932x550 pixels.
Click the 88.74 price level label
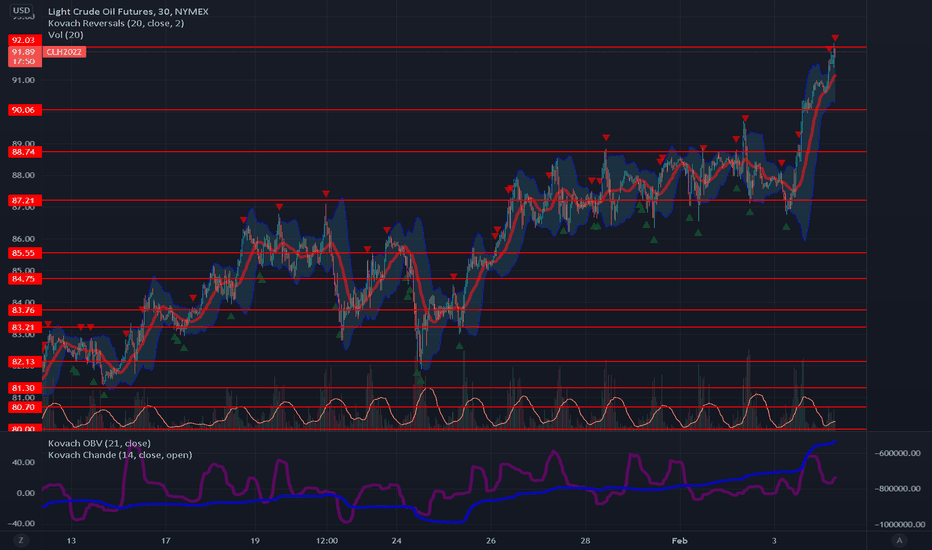click(24, 152)
